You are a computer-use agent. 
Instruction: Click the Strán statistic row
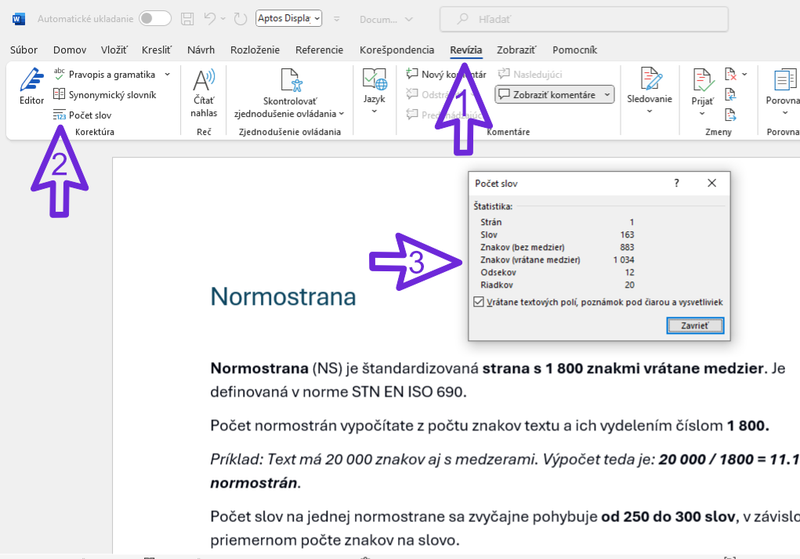[x=557, y=222]
